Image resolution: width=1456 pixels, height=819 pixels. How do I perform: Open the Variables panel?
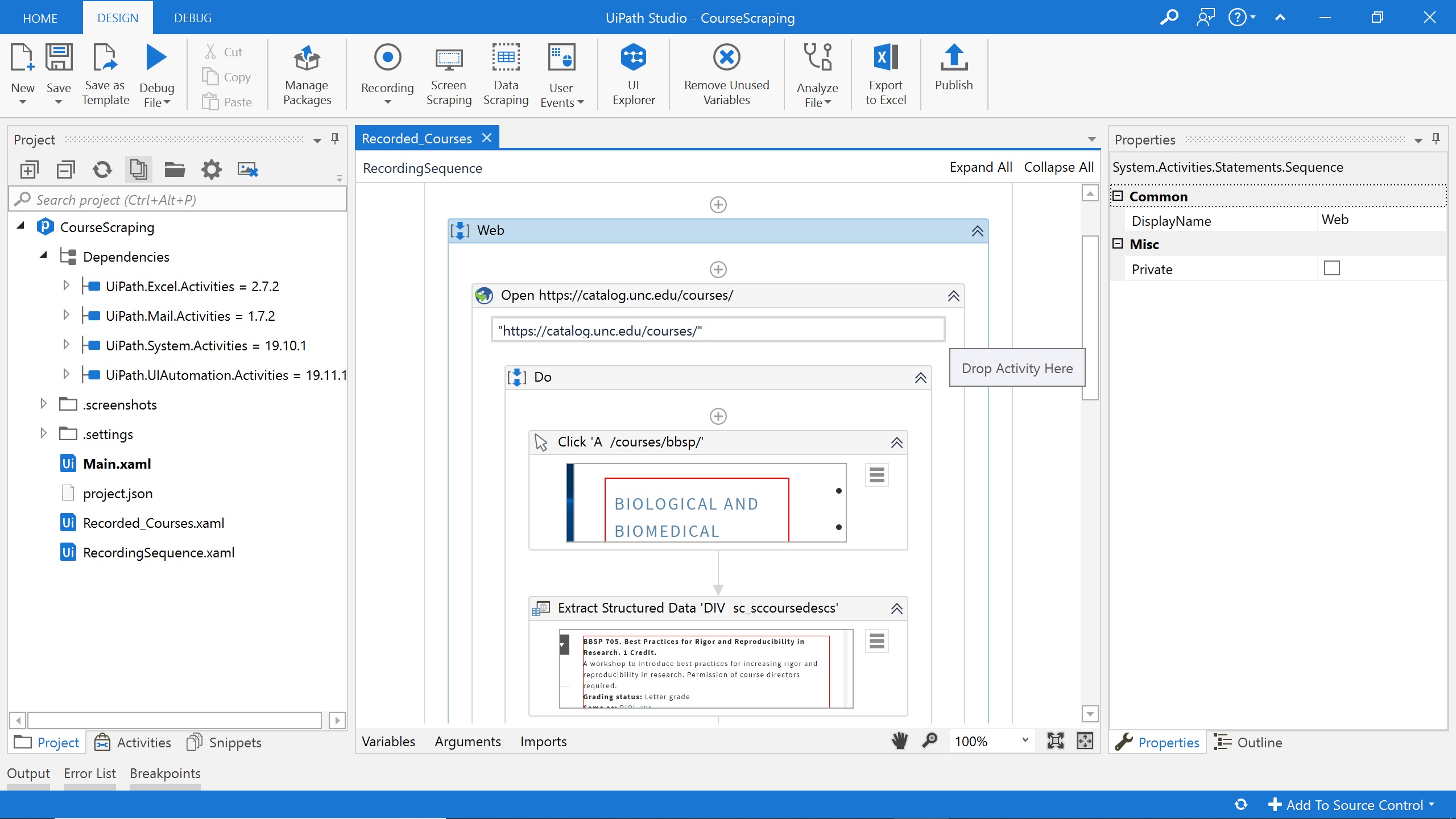[x=388, y=742]
